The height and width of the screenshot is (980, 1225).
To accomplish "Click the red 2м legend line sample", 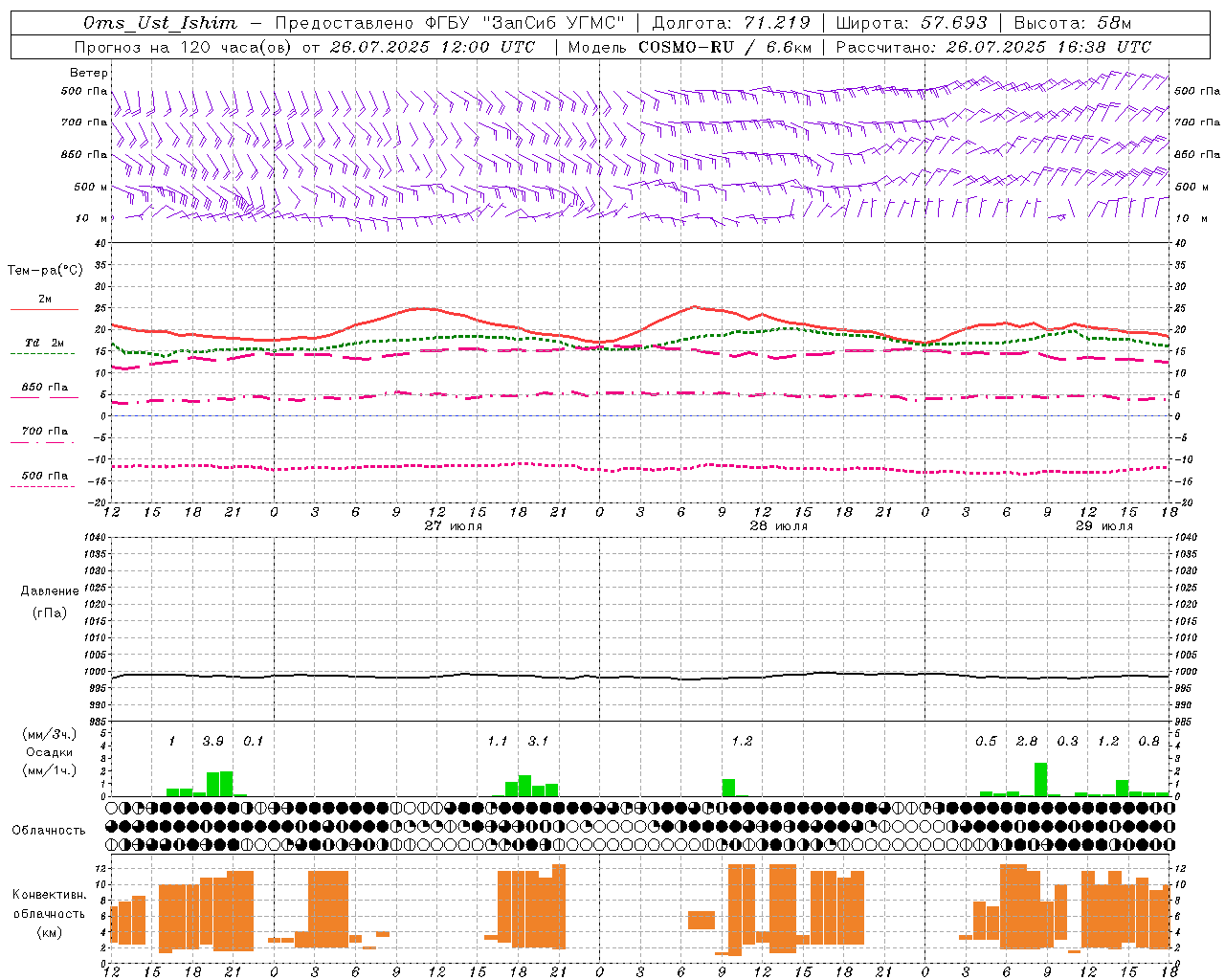I will coord(44,310).
